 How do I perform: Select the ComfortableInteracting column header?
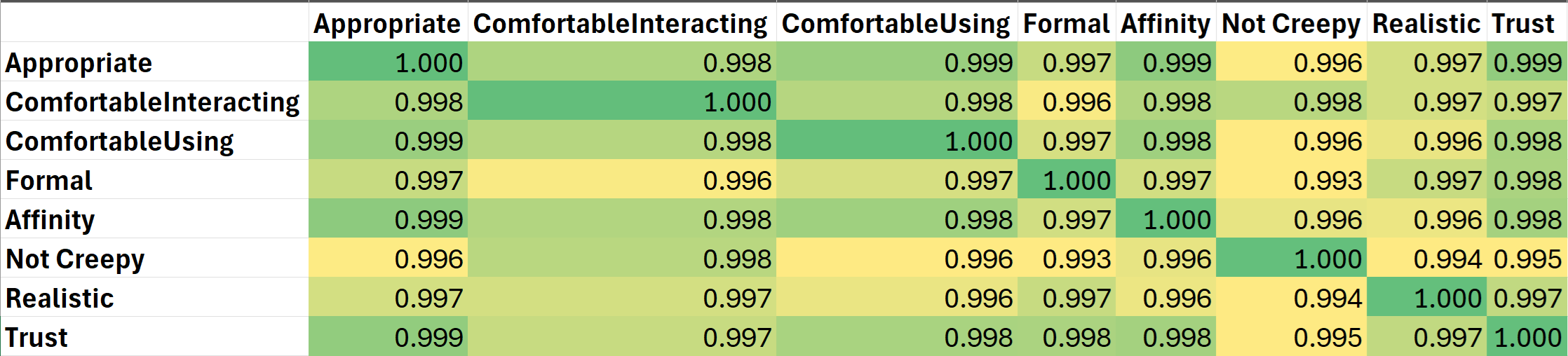coord(622,22)
